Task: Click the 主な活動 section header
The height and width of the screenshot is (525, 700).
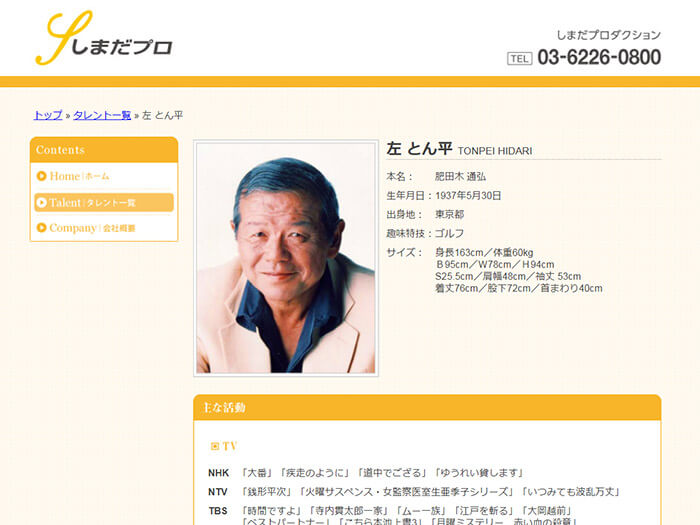Action: pyautogui.click(x=427, y=408)
